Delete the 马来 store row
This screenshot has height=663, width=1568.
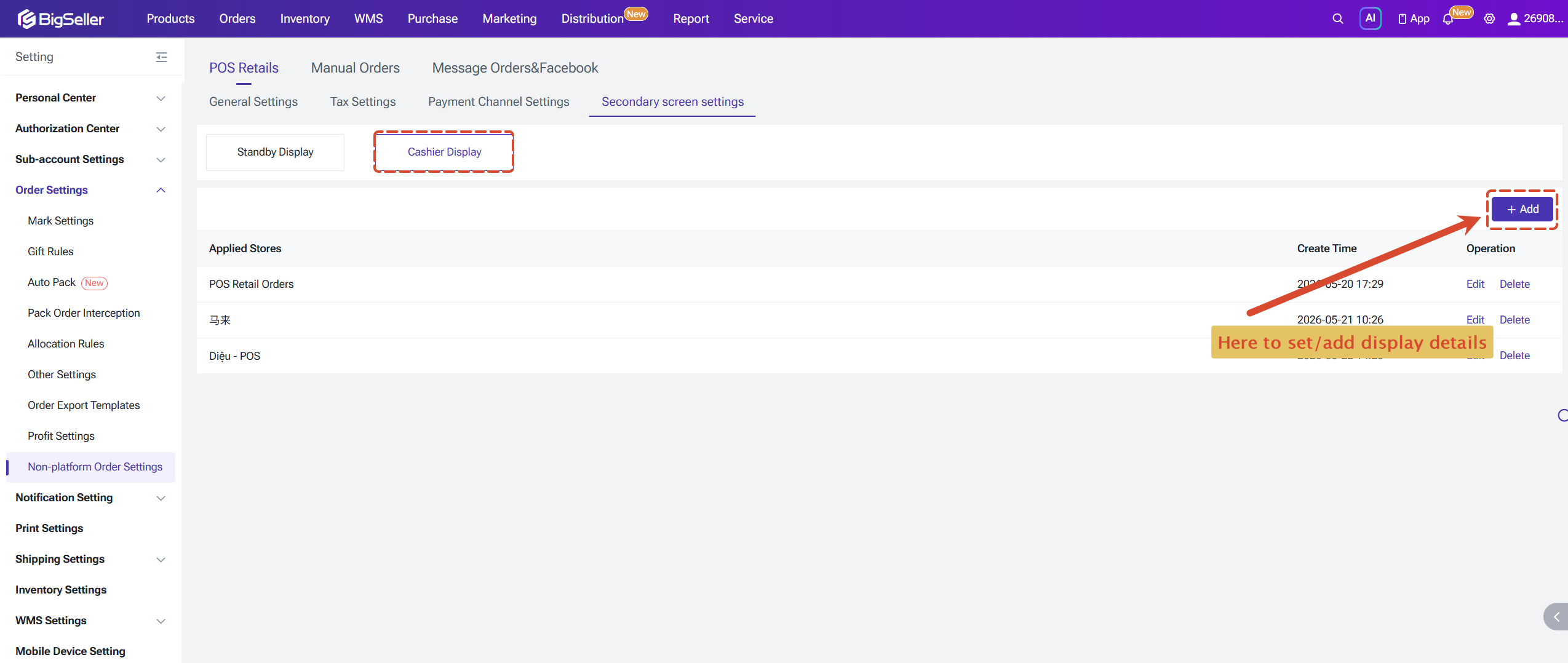click(x=1514, y=320)
